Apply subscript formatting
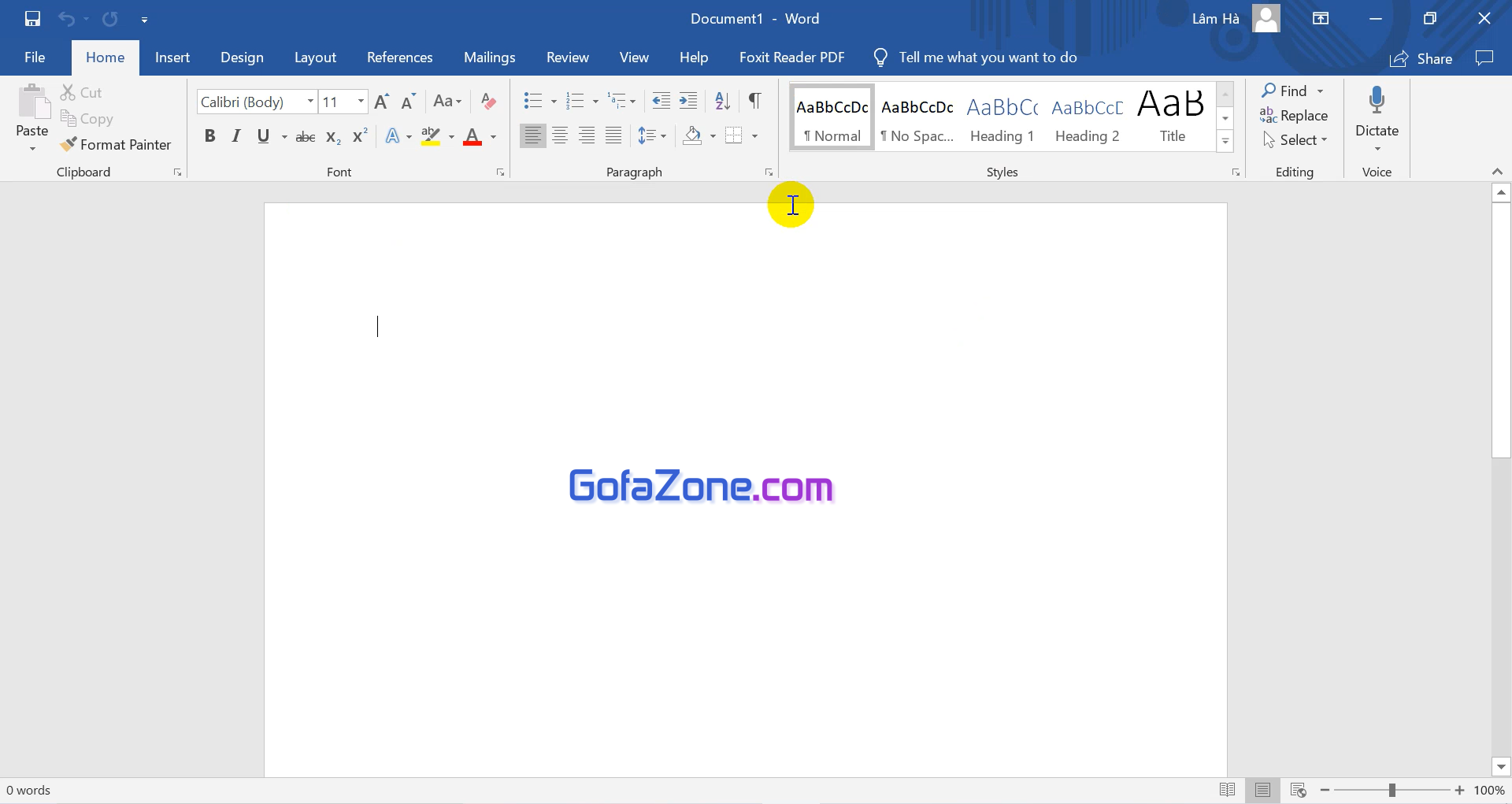1512x804 pixels. point(333,137)
